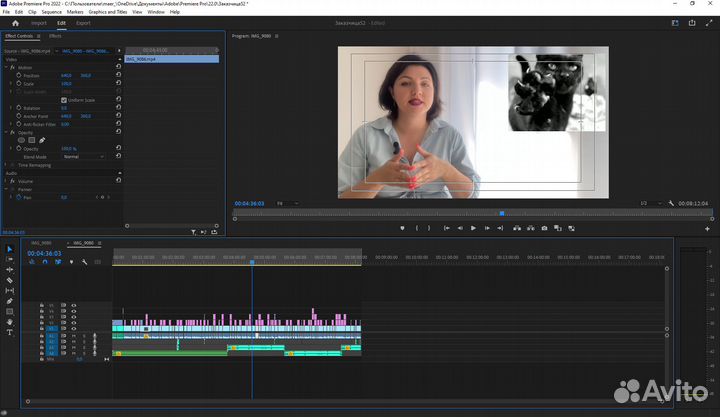The height and width of the screenshot is (417, 720).
Task: Open the Sequence menu
Action: click(x=51, y=12)
